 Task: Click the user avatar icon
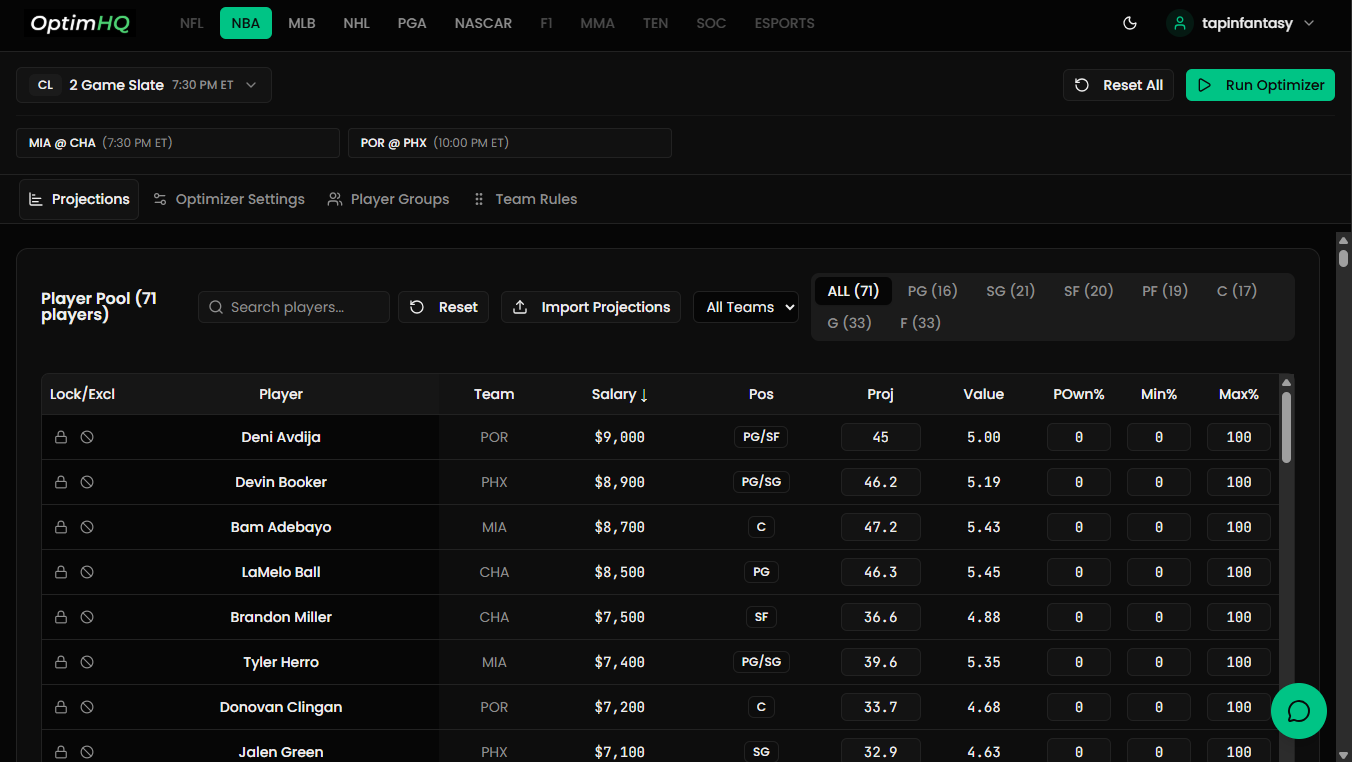(1180, 23)
